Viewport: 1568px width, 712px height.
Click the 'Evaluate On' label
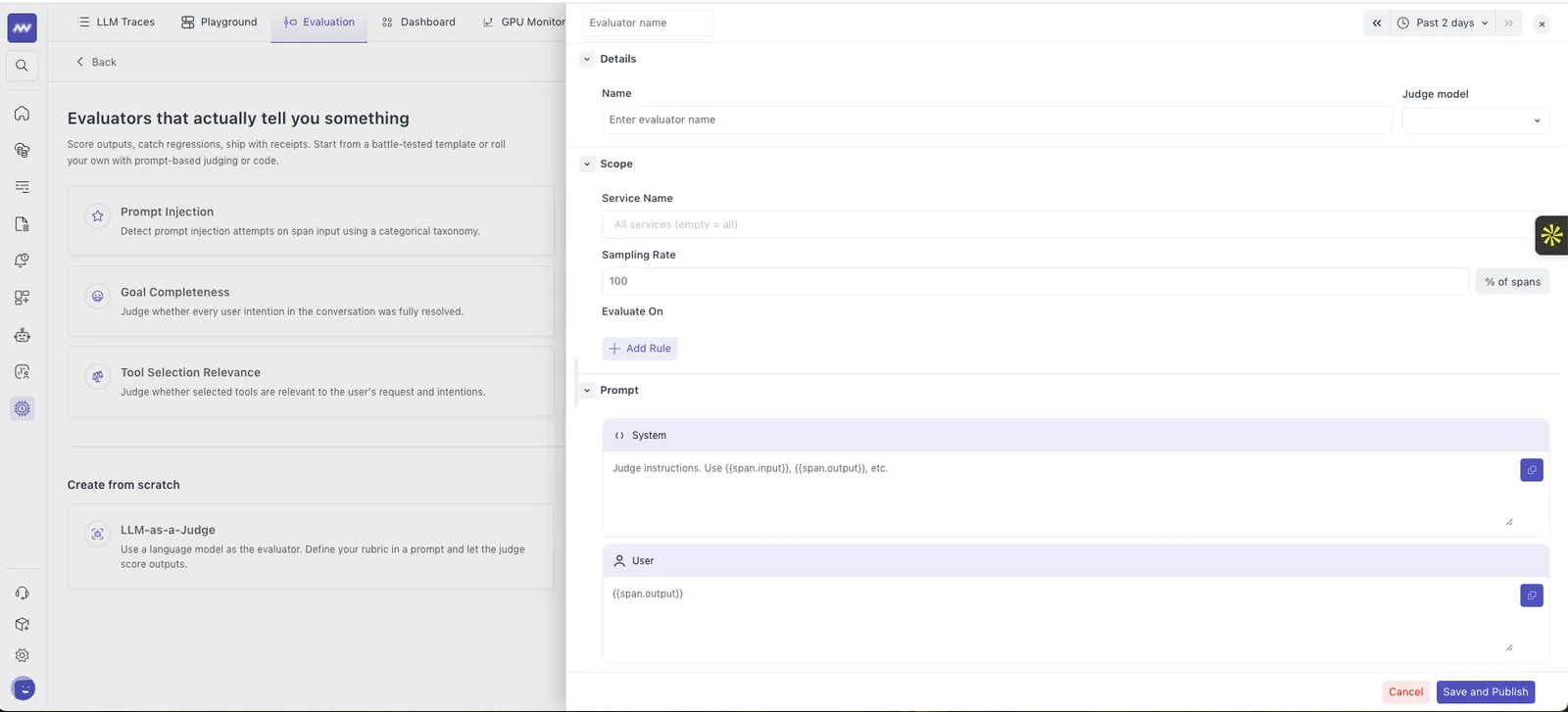[632, 311]
